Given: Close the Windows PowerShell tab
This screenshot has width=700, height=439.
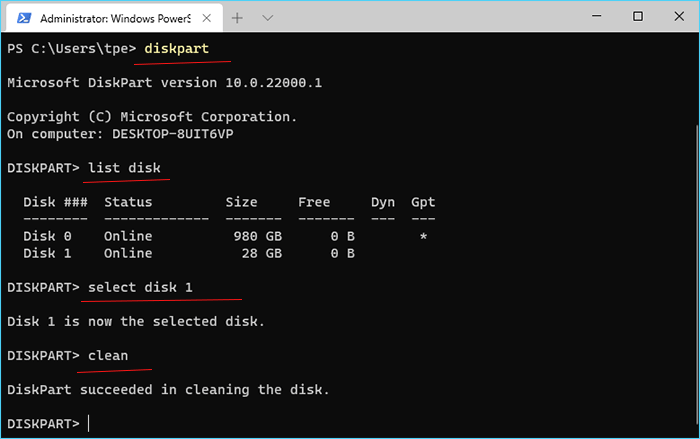Looking at the screenshot, I should tap(207, 18).
